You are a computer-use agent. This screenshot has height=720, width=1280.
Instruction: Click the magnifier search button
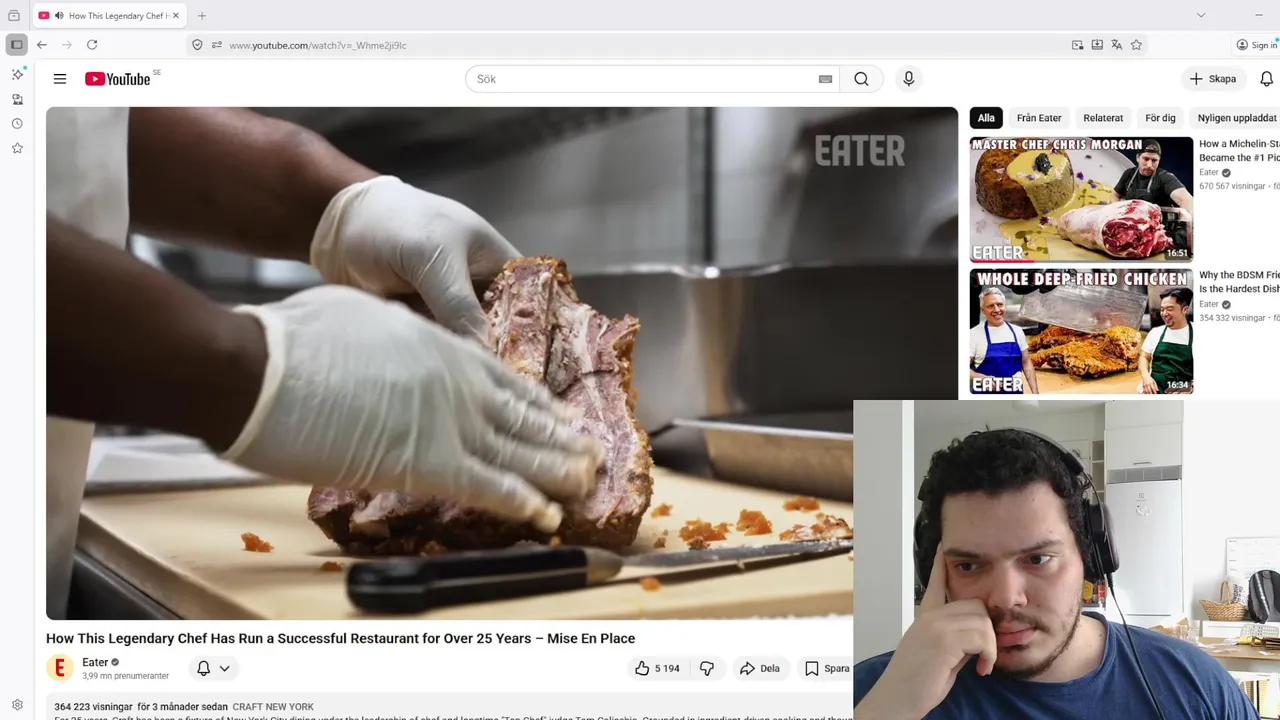861,79
